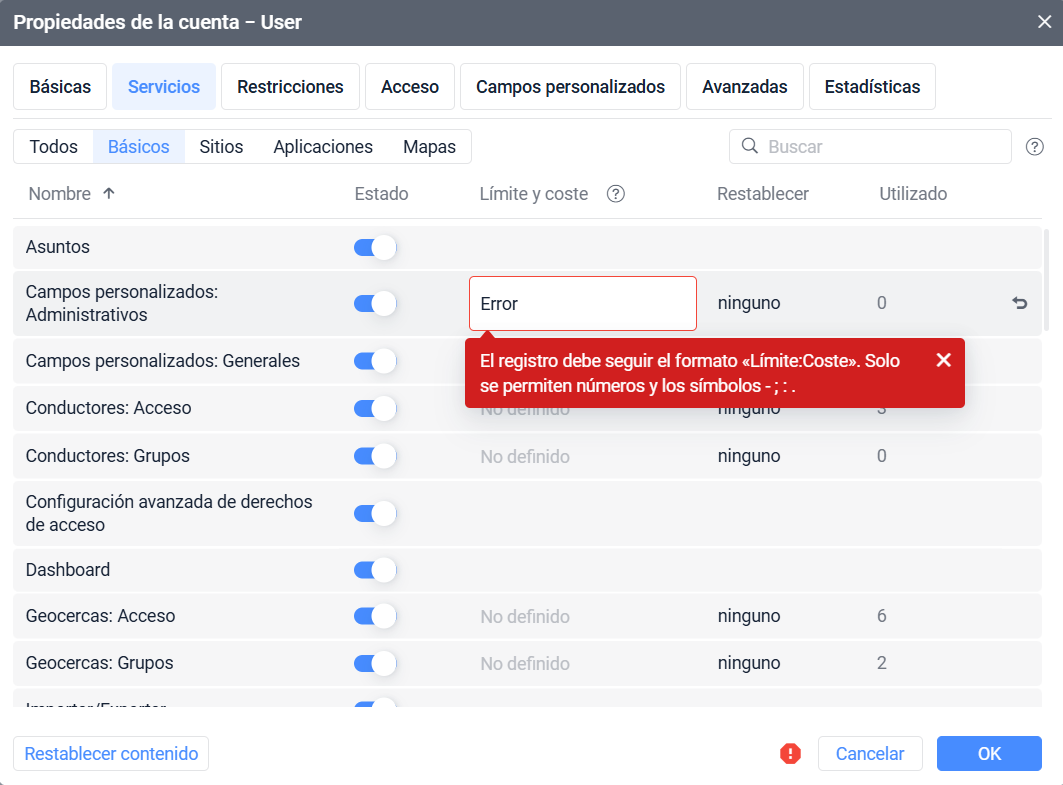1063x785 pixels.
Task: Select the Aplicaciones filter tab
Action: pyautogui.click(x=323, y=147)
